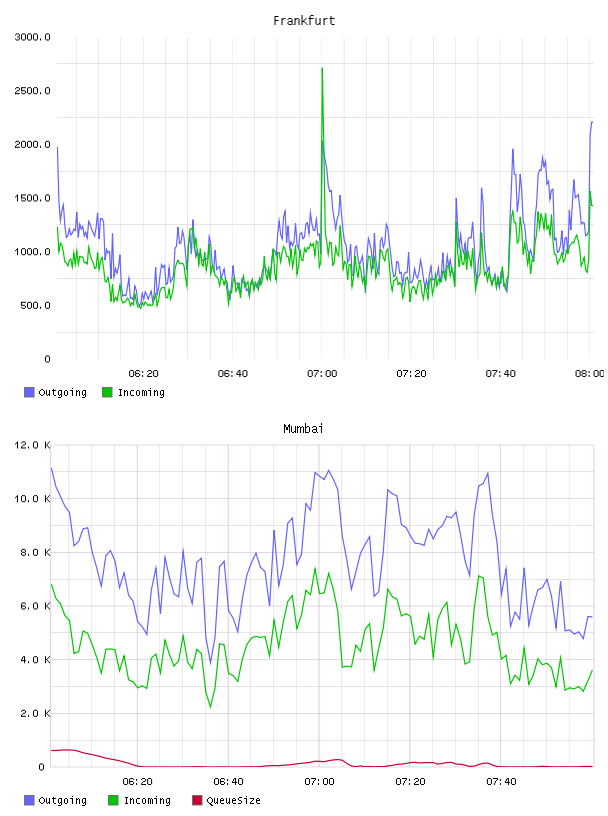Click the 06:40 time label on Frankfurt axis
Viewport: 608px width, 816px height.
pyautogui.click(x=233, y=373)
